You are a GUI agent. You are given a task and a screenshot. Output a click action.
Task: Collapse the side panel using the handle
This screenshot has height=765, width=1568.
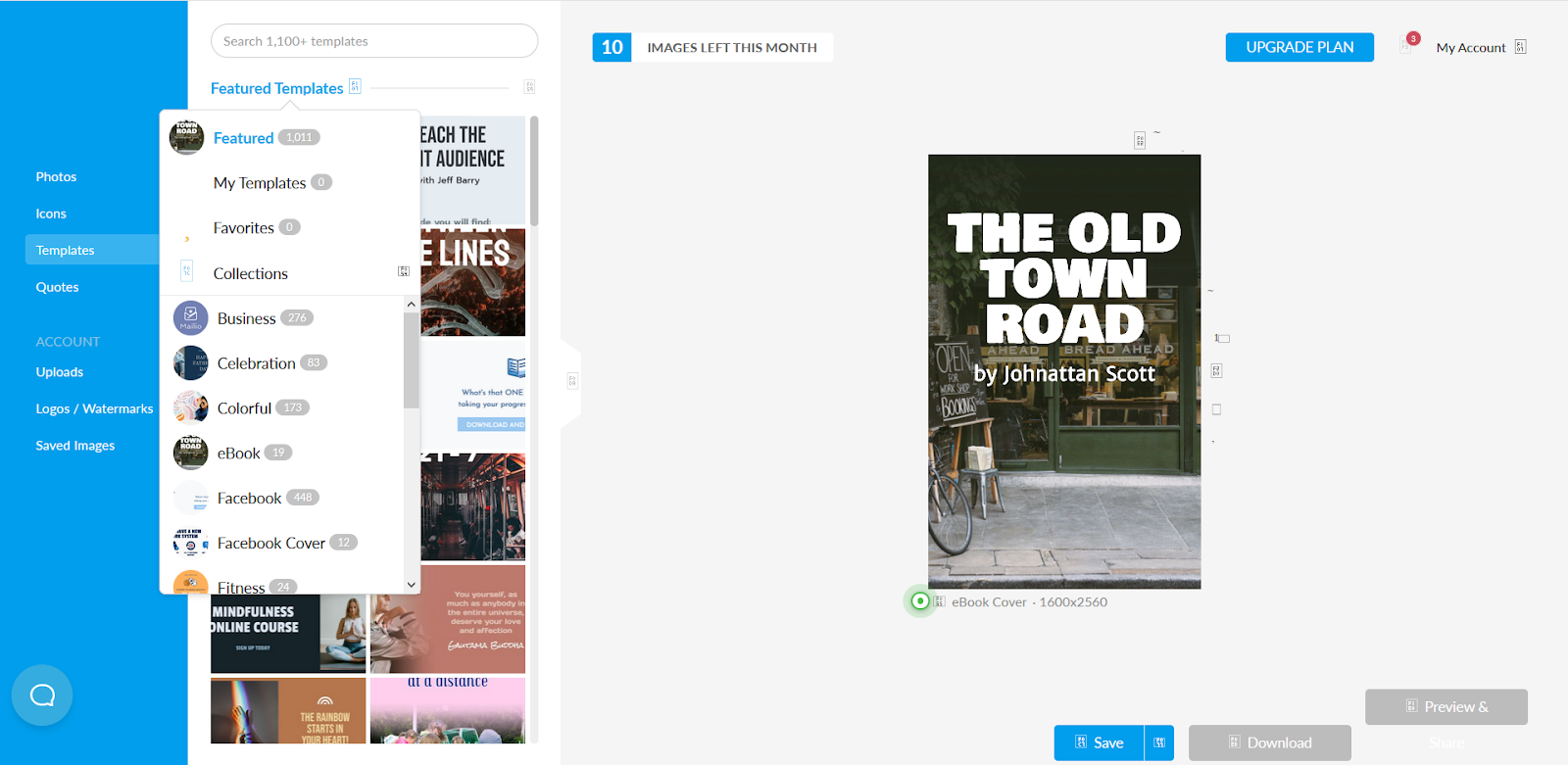(x=571, y=381)
